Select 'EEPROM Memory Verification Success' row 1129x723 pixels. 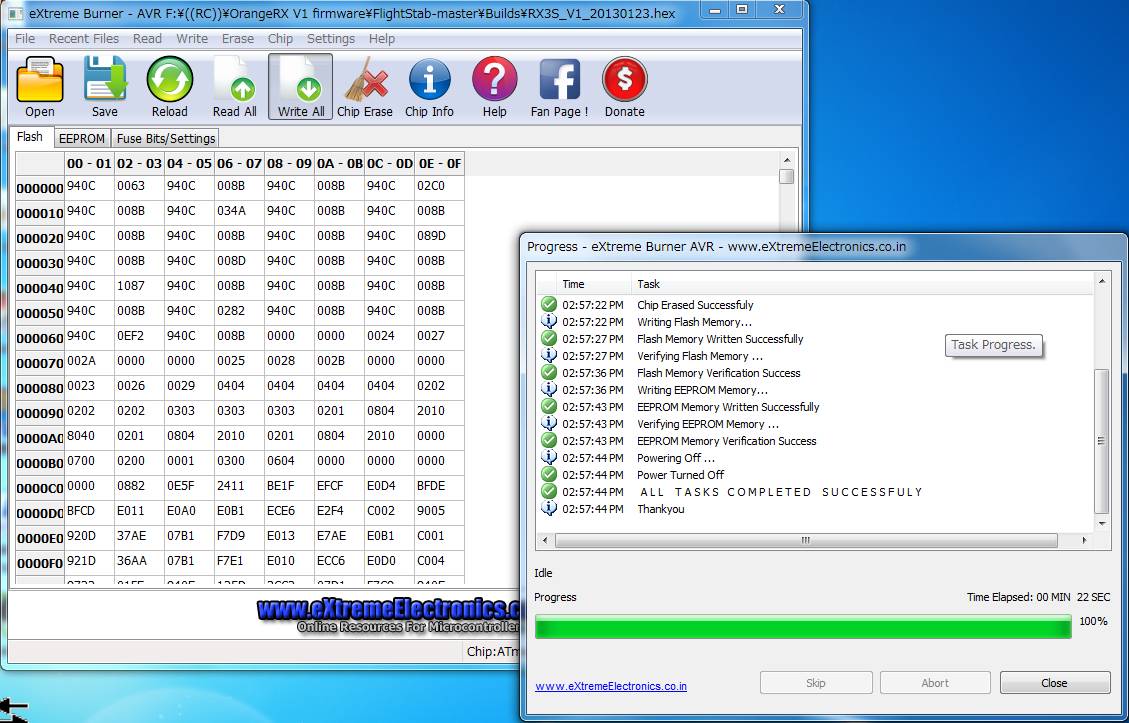pos(814,441)
